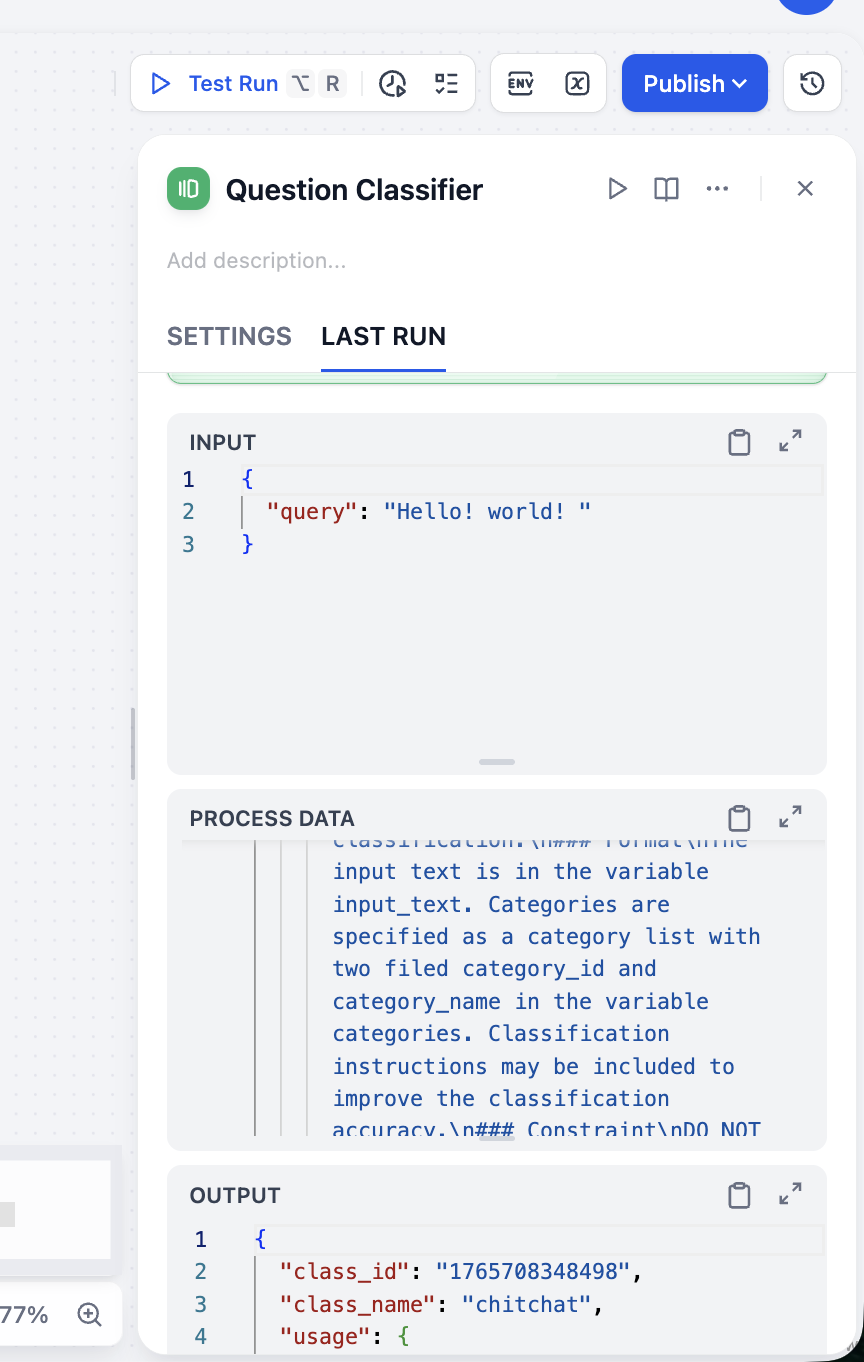Screen dimensions: 864x1362
Task: Open the version history icon
Action: pyautogui.click(x=812, y=83)
